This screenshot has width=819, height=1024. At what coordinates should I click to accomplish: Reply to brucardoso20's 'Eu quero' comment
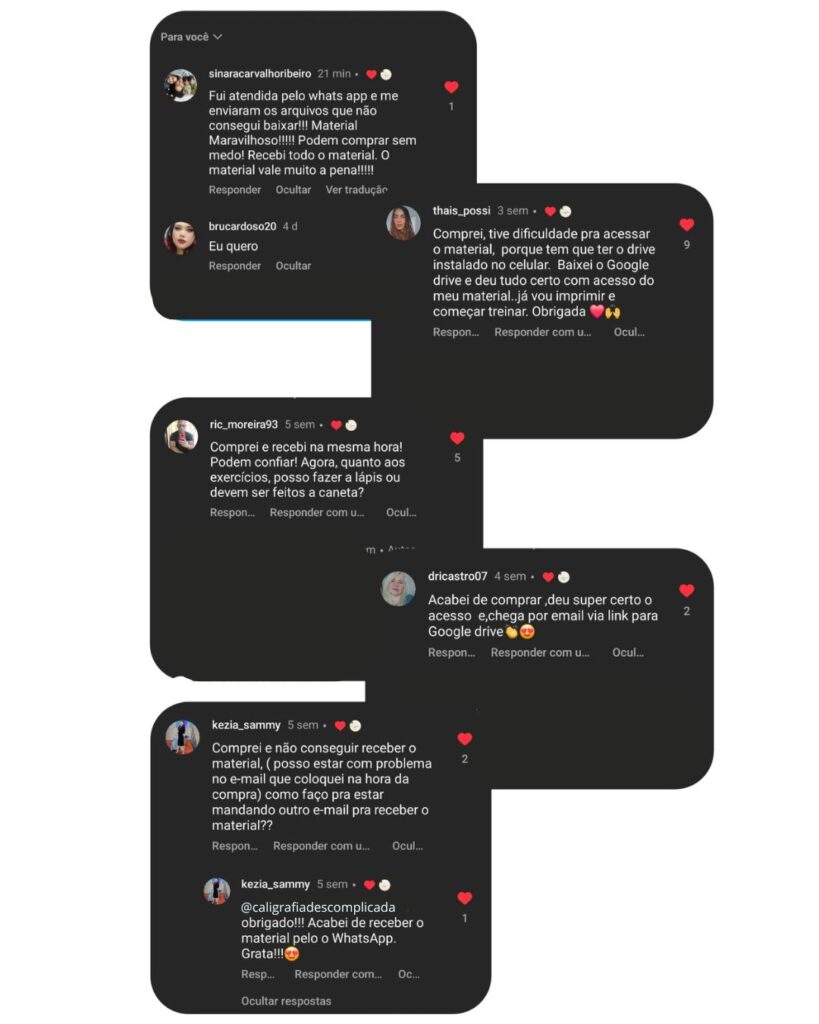pyautogui.click(x=234, y=266)
